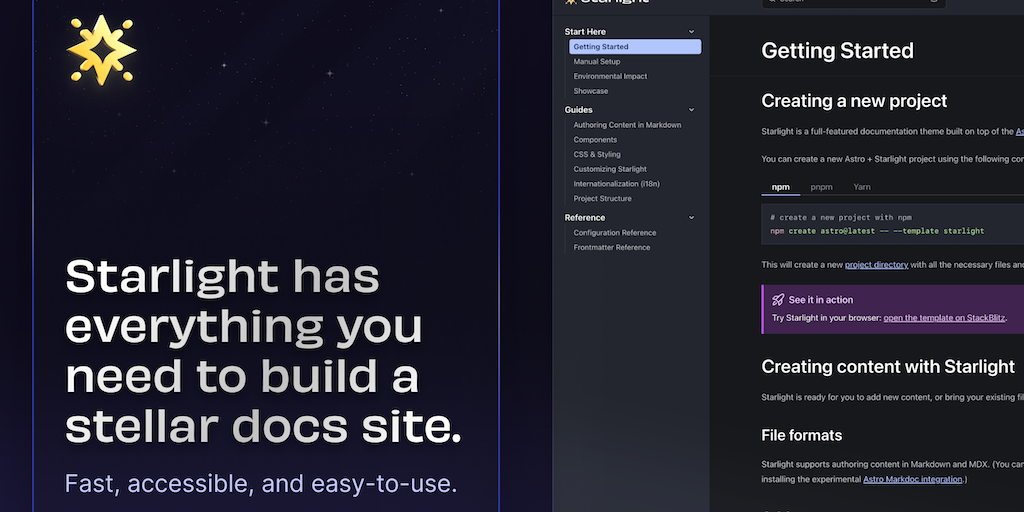Screen dimensions: 1024x512
Task: Collapse the Reference section chevron
Action: (692, 217)
